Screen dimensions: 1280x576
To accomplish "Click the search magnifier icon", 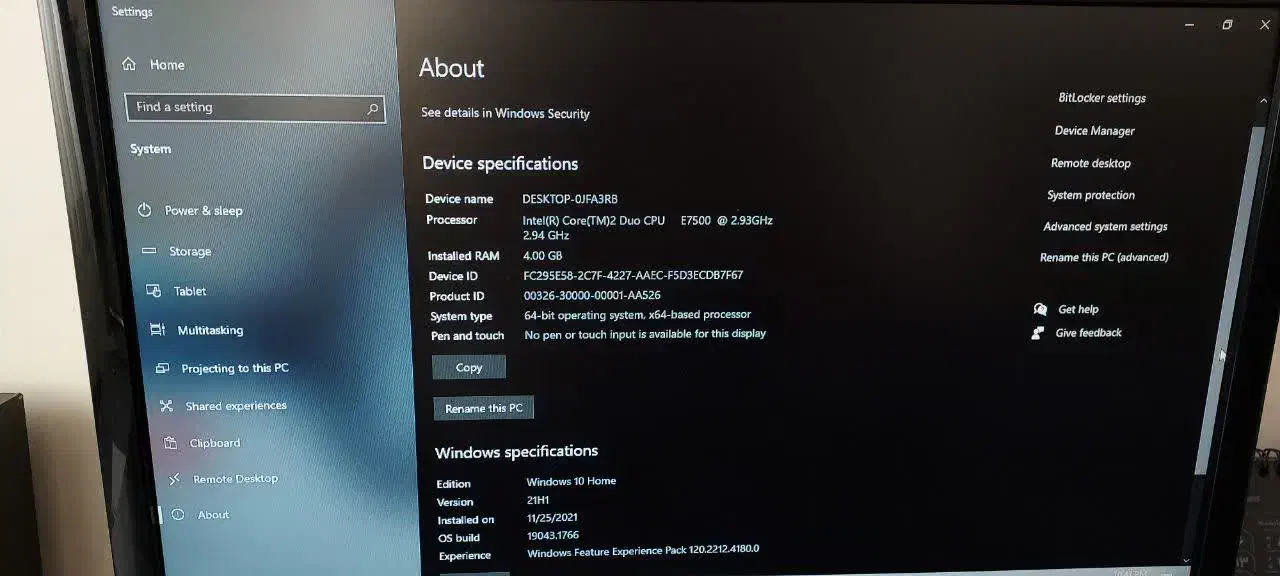I will 372,108.
